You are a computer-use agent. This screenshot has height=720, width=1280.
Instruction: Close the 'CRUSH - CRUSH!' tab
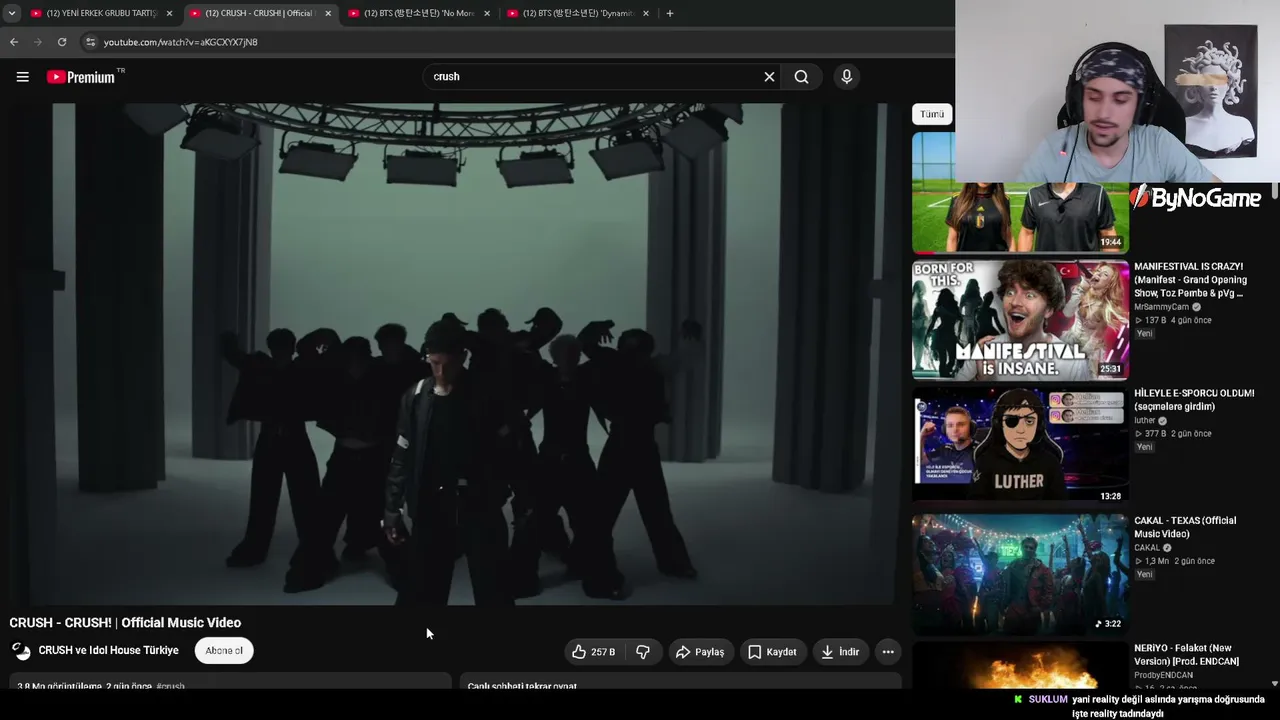tap(328, 13)
